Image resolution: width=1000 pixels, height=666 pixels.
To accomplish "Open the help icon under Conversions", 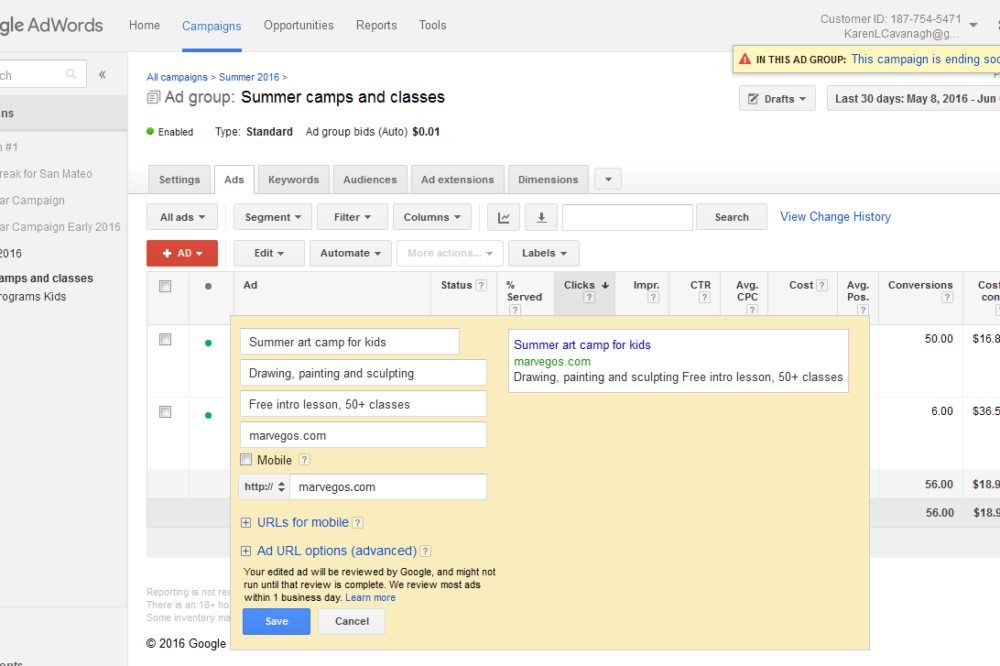I will 947,297.
